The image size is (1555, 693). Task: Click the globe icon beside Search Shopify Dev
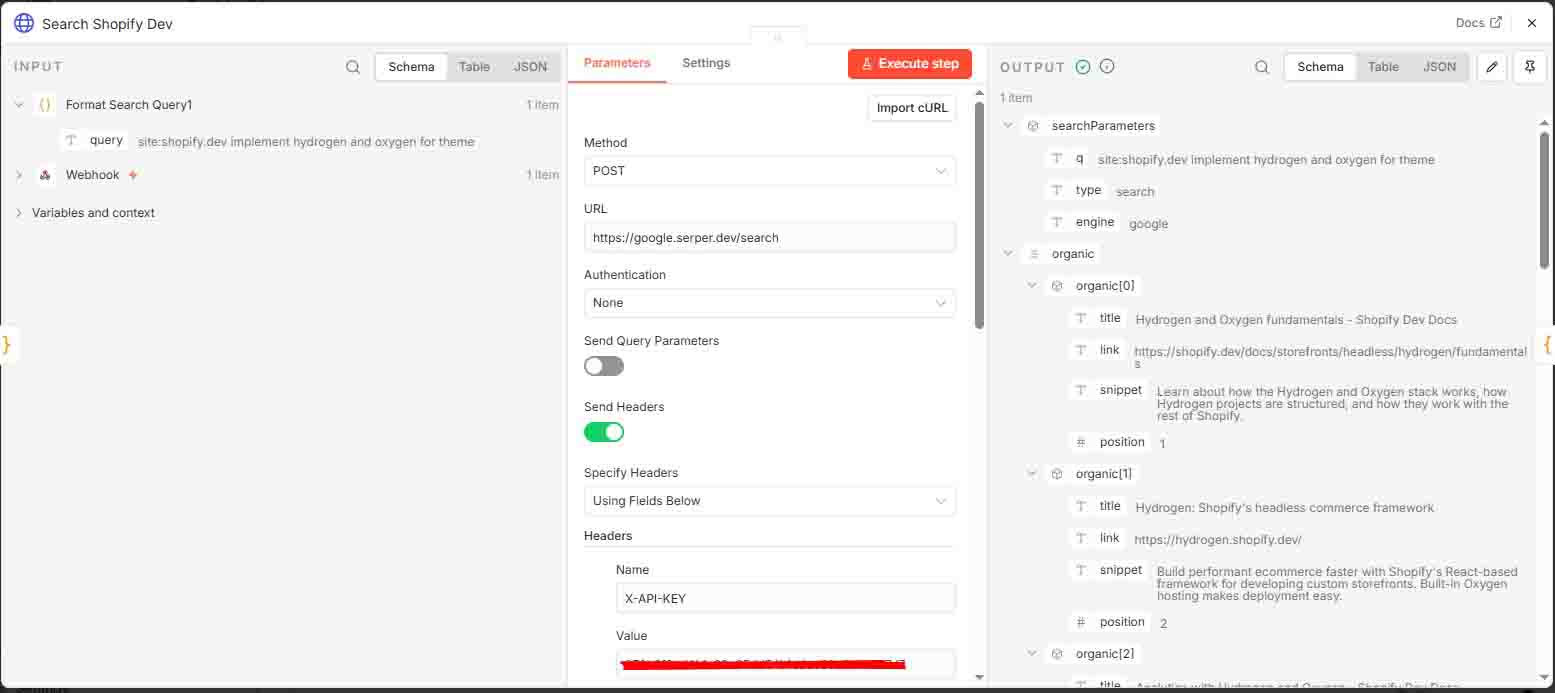click(x=23, y=22)
